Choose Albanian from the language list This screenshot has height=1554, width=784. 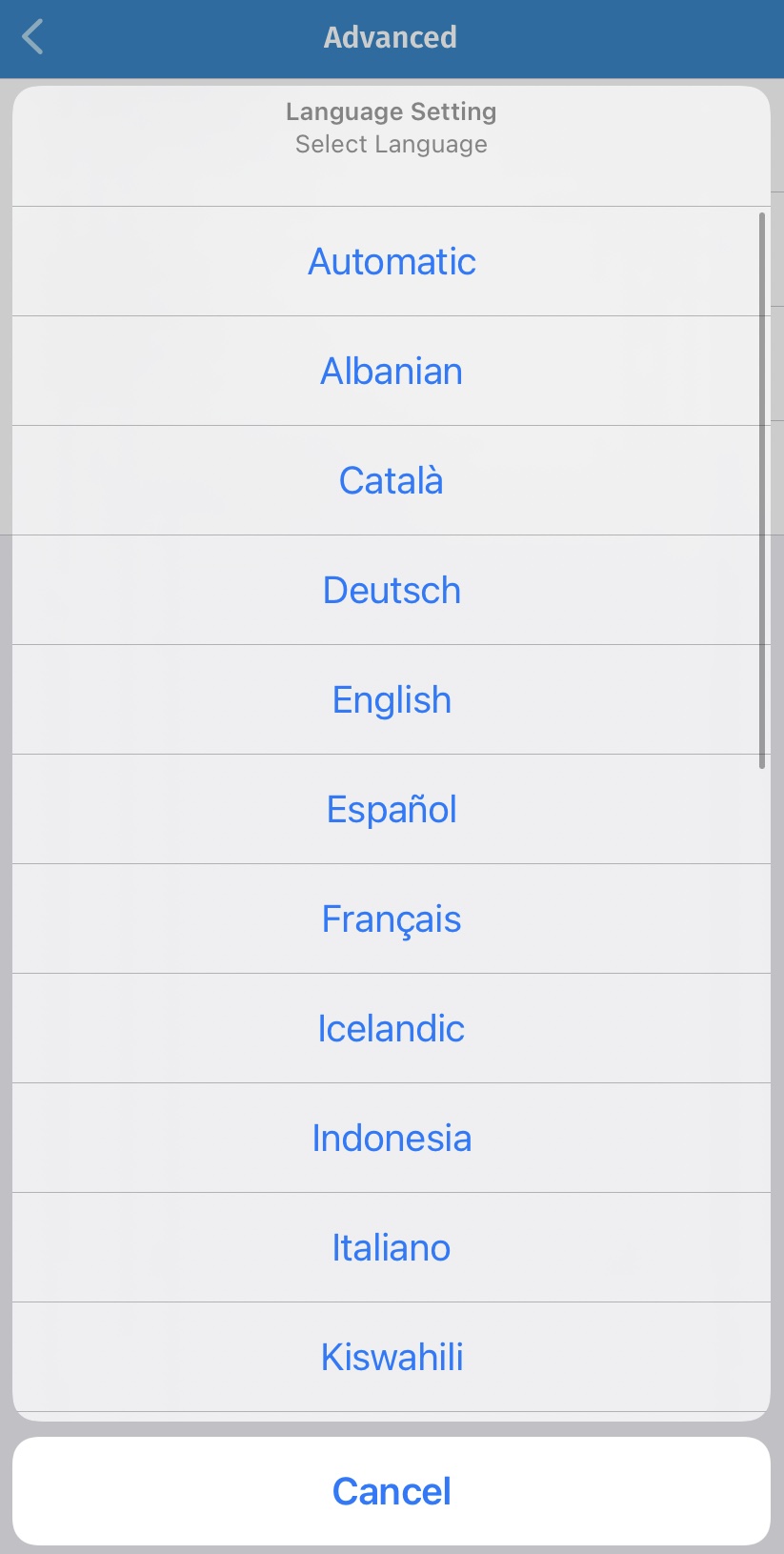pyautogui.click(x=392, y=372)
